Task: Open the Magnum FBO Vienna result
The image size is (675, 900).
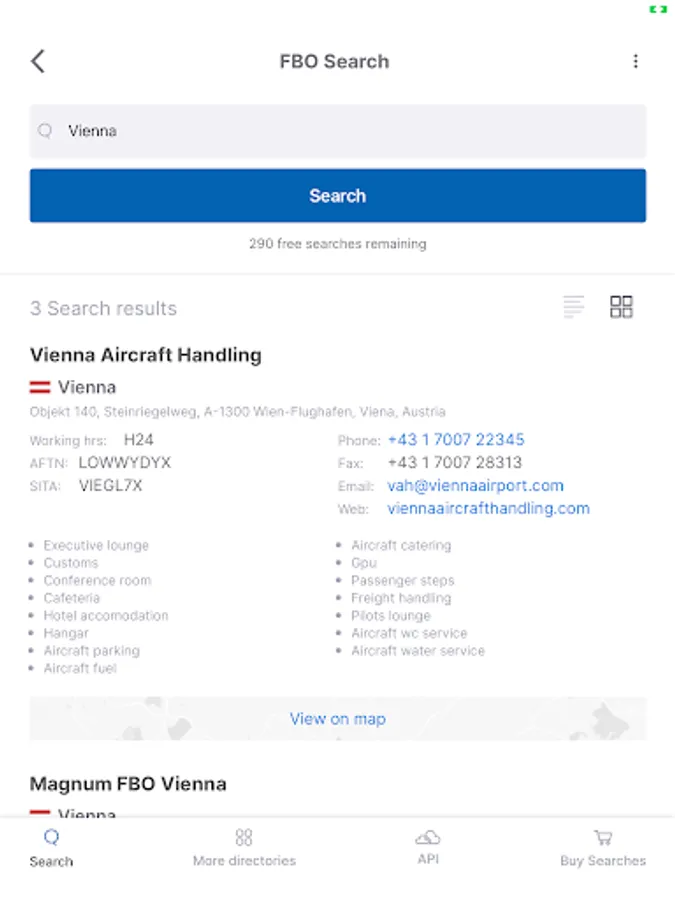Action: (128, 784)
